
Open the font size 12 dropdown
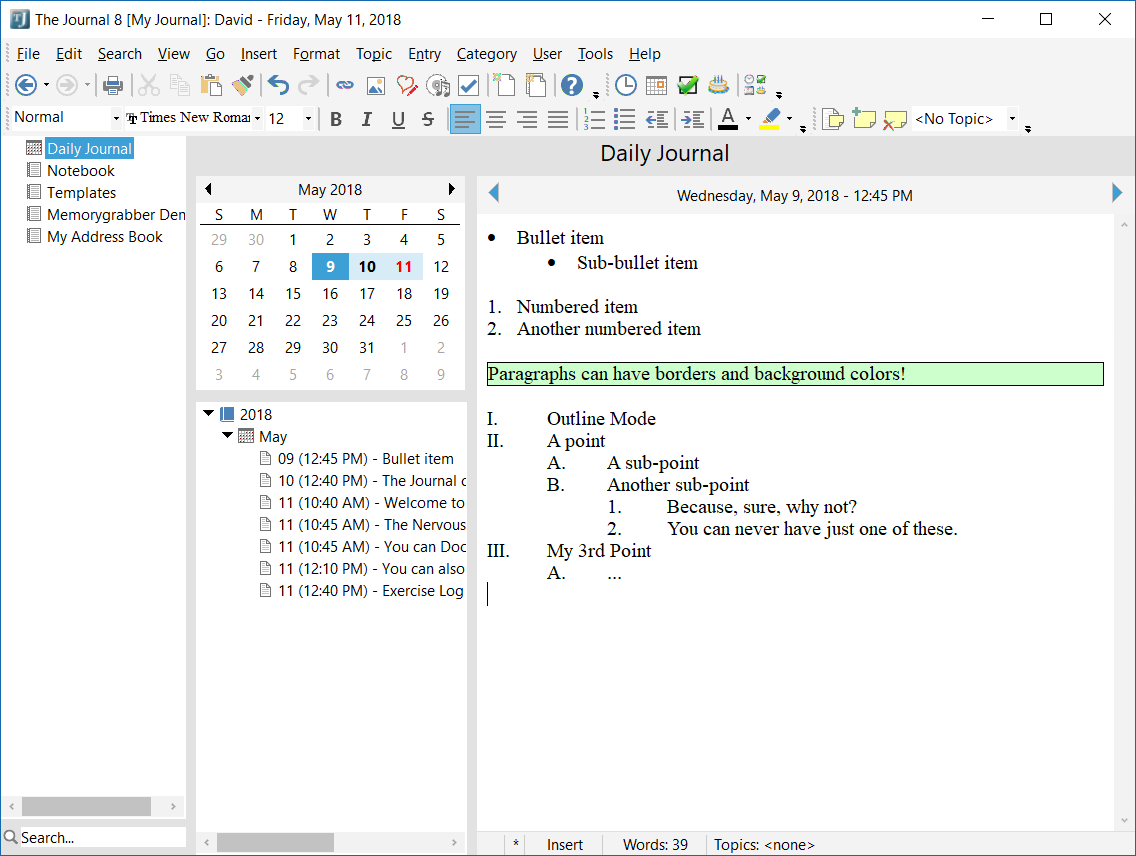click(x=308, y=118)
